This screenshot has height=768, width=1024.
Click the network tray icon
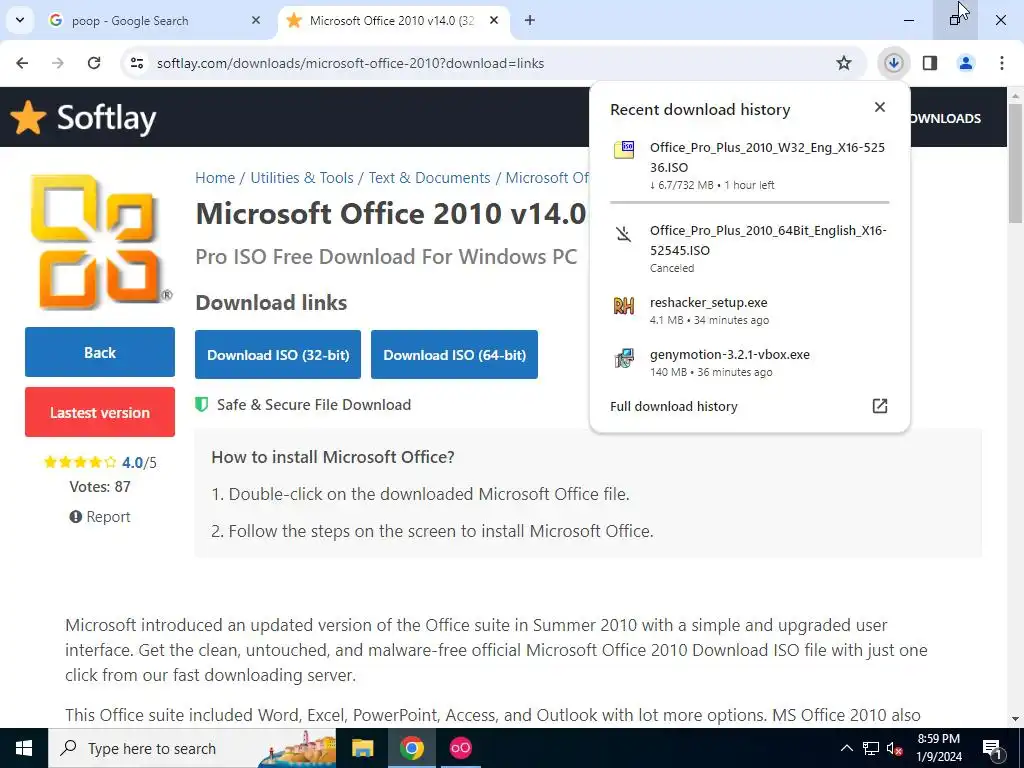point(871,748)
